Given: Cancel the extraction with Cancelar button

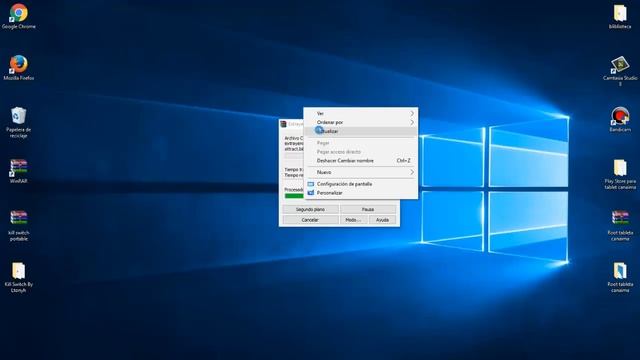Looking at the screenshot, I should pos(310,220).
